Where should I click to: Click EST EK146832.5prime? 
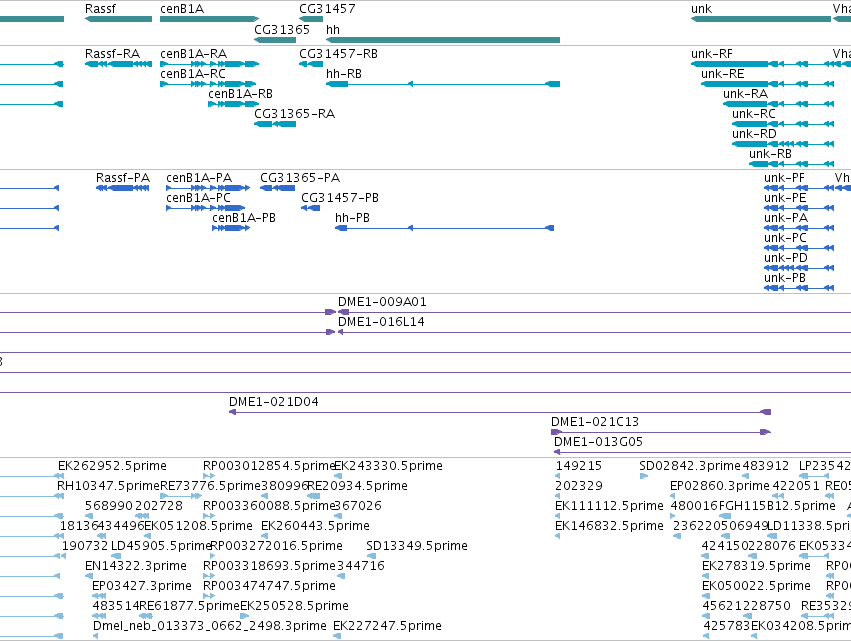(609, 526)
